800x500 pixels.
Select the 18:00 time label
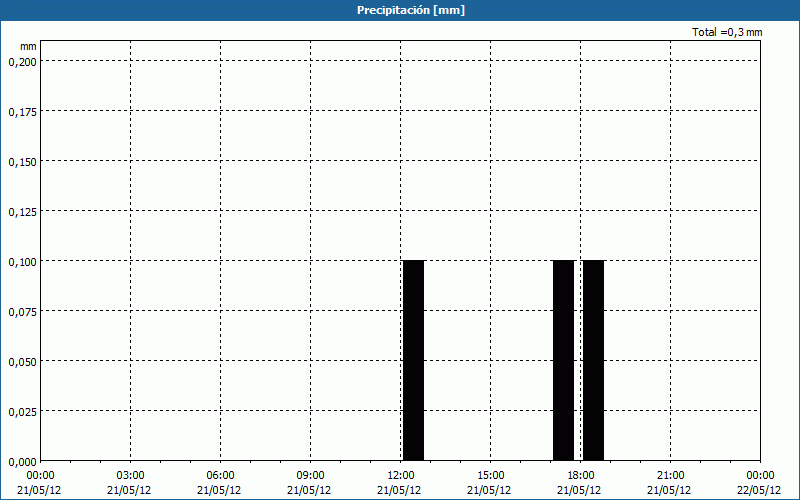(580, 475)
